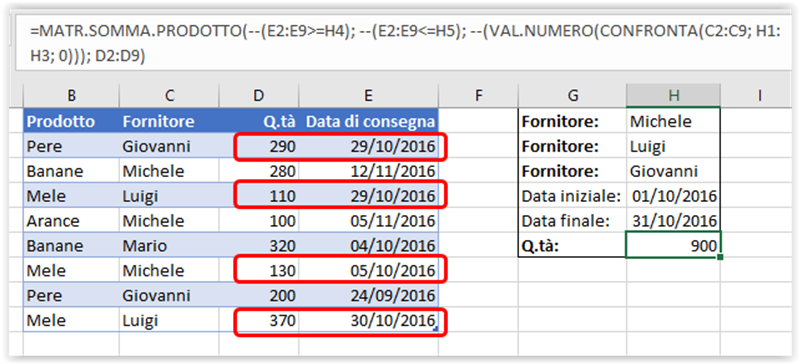This screenshot has height=364, width=800.
Task: Click the quantity cell containing 290
Action: point(259,147)
